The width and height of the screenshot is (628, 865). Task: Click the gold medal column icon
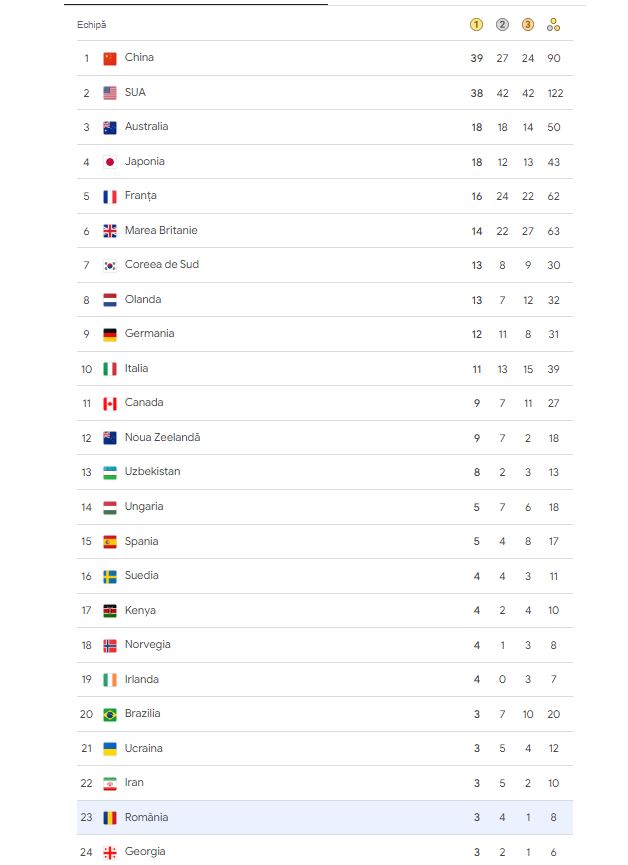click(x=477, y=25)
